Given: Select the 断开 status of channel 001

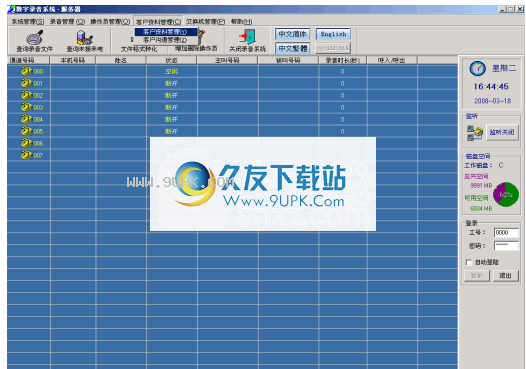Looking at the screenshot, I should click(171, 84).
